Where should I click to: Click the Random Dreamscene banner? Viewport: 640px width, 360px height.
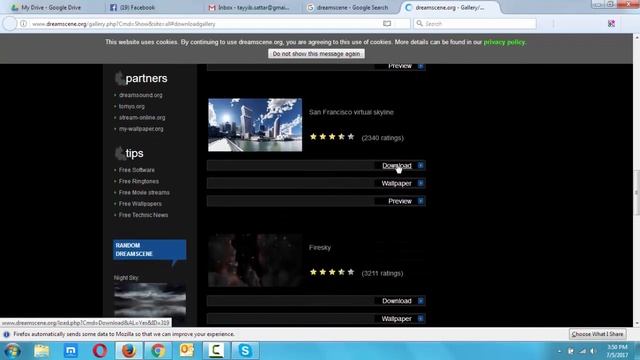(149, 249)
